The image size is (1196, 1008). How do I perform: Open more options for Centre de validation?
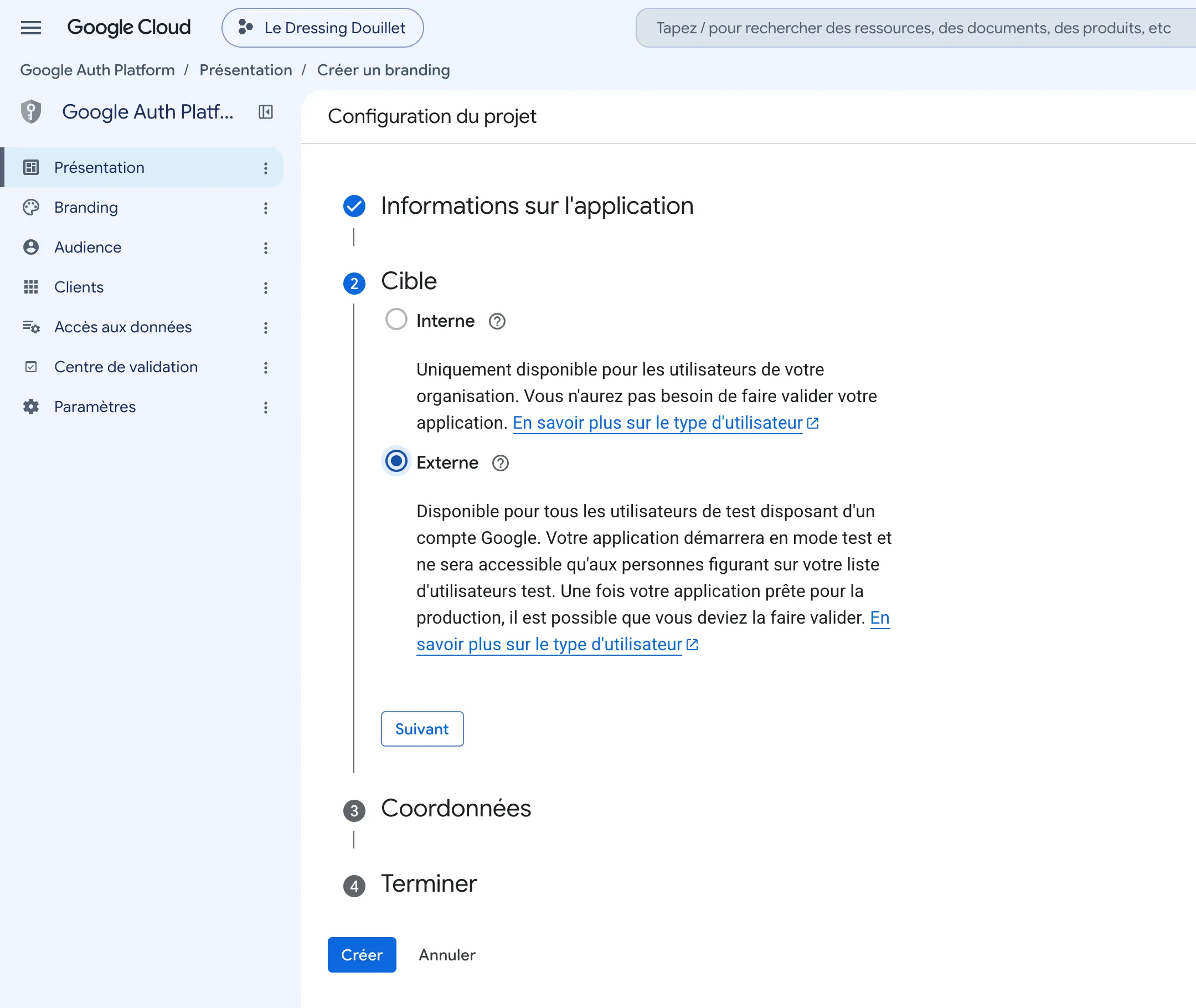pyautogui.click(x=266, y=367)
